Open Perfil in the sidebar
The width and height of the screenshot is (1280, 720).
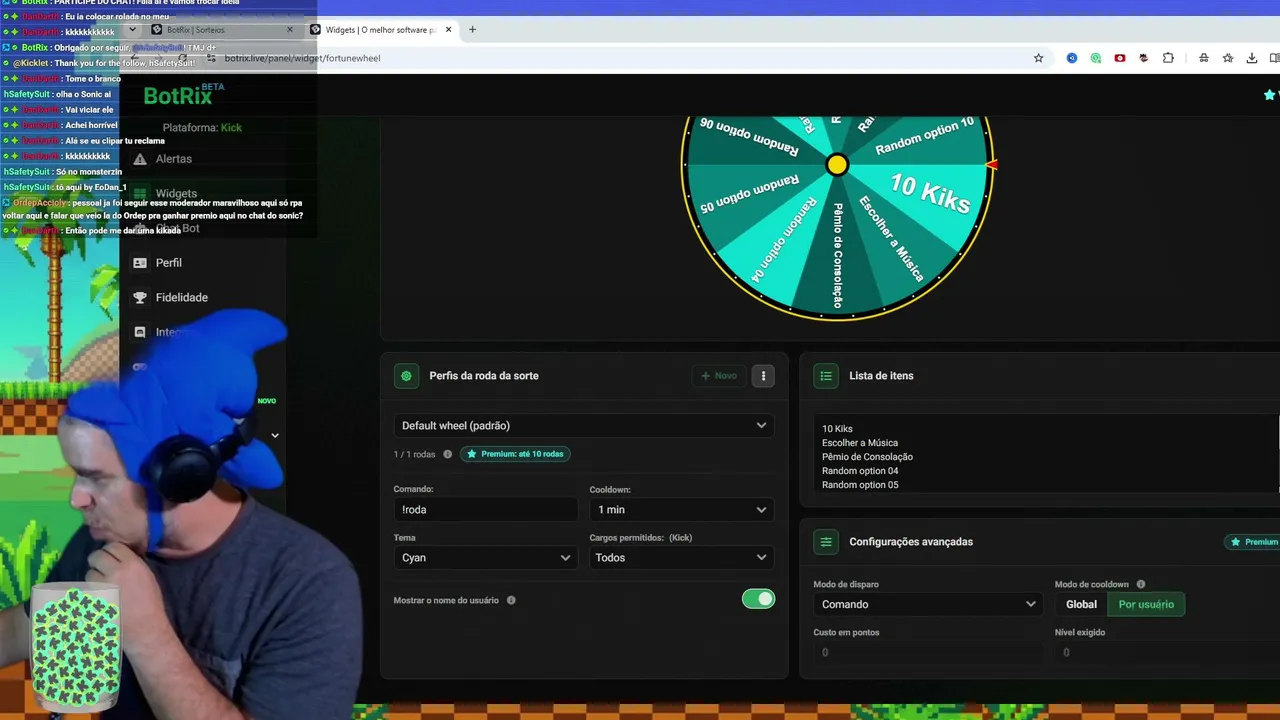169,263
